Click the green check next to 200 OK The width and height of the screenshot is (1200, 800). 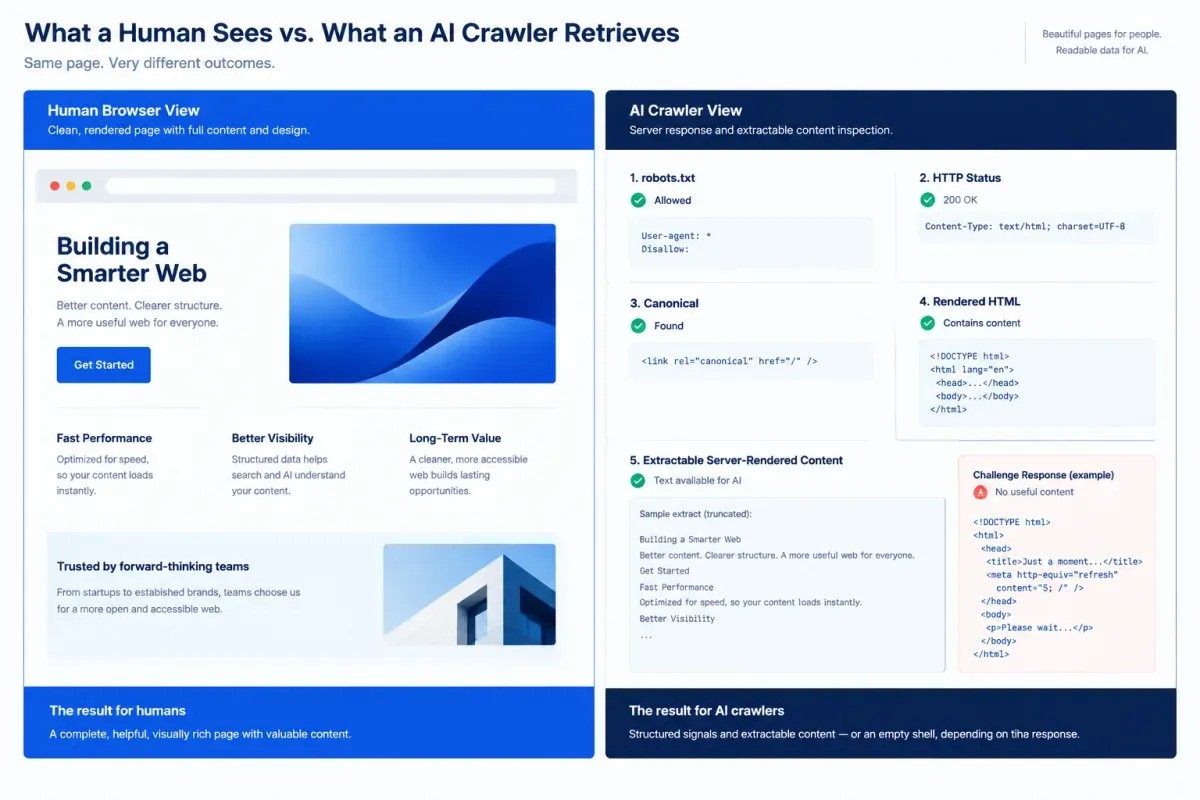click(927, 200)
